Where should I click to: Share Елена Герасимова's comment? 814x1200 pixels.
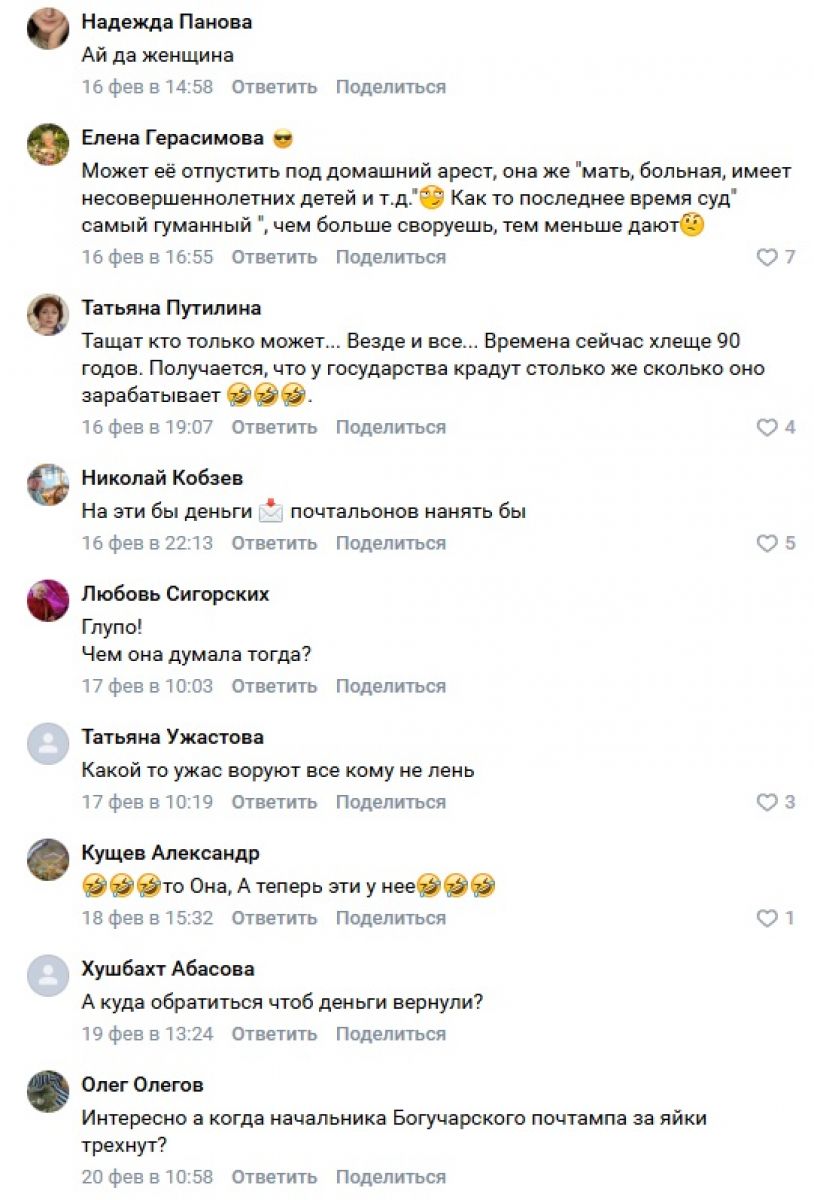(390, 257)
